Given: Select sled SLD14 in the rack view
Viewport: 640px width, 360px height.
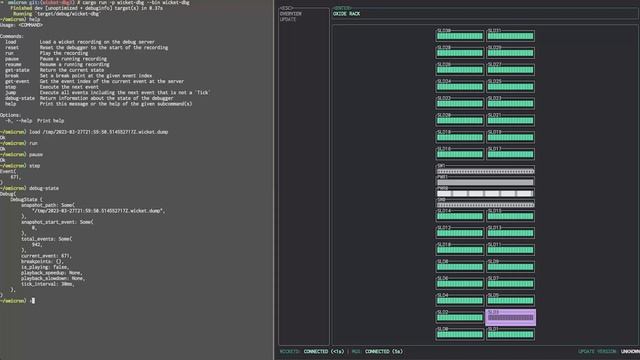Looking at the screenshot, I should point(460,216).
